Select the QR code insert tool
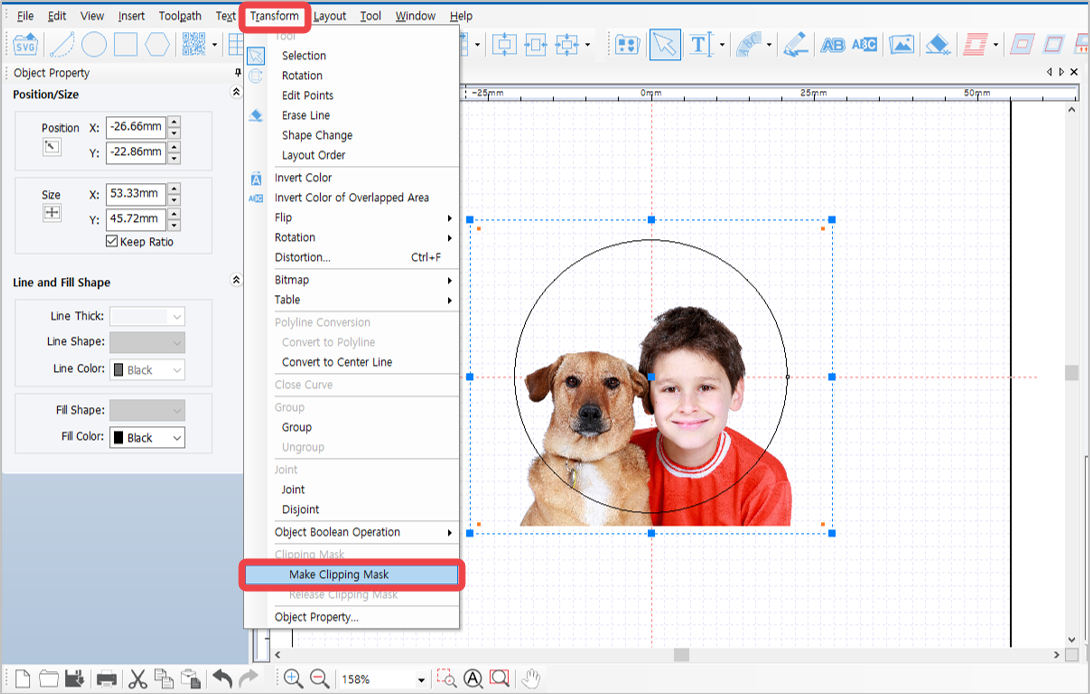Viewport: 1090px width, 694px height. (x=194, y=45)
